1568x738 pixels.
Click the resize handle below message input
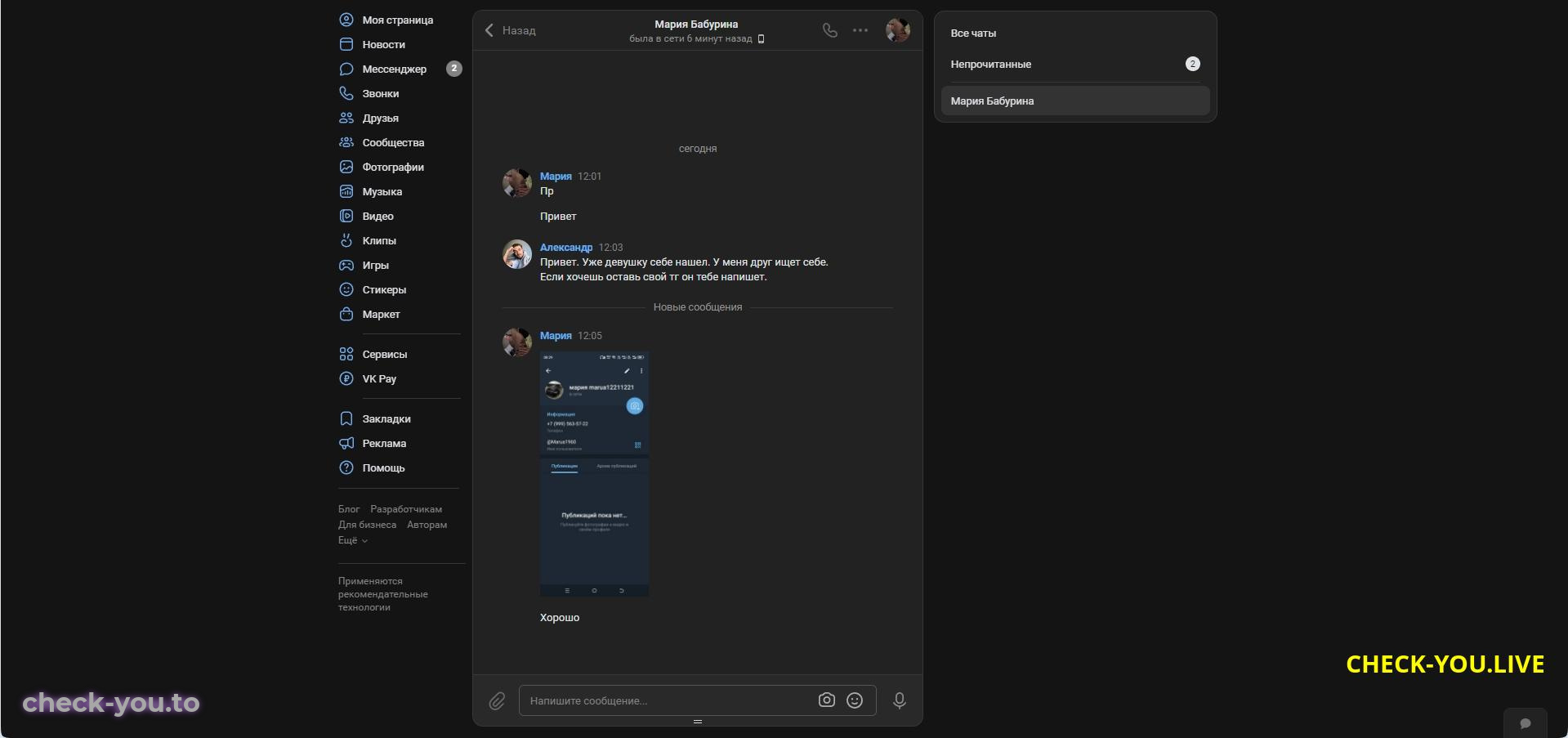tap(698, 722)
